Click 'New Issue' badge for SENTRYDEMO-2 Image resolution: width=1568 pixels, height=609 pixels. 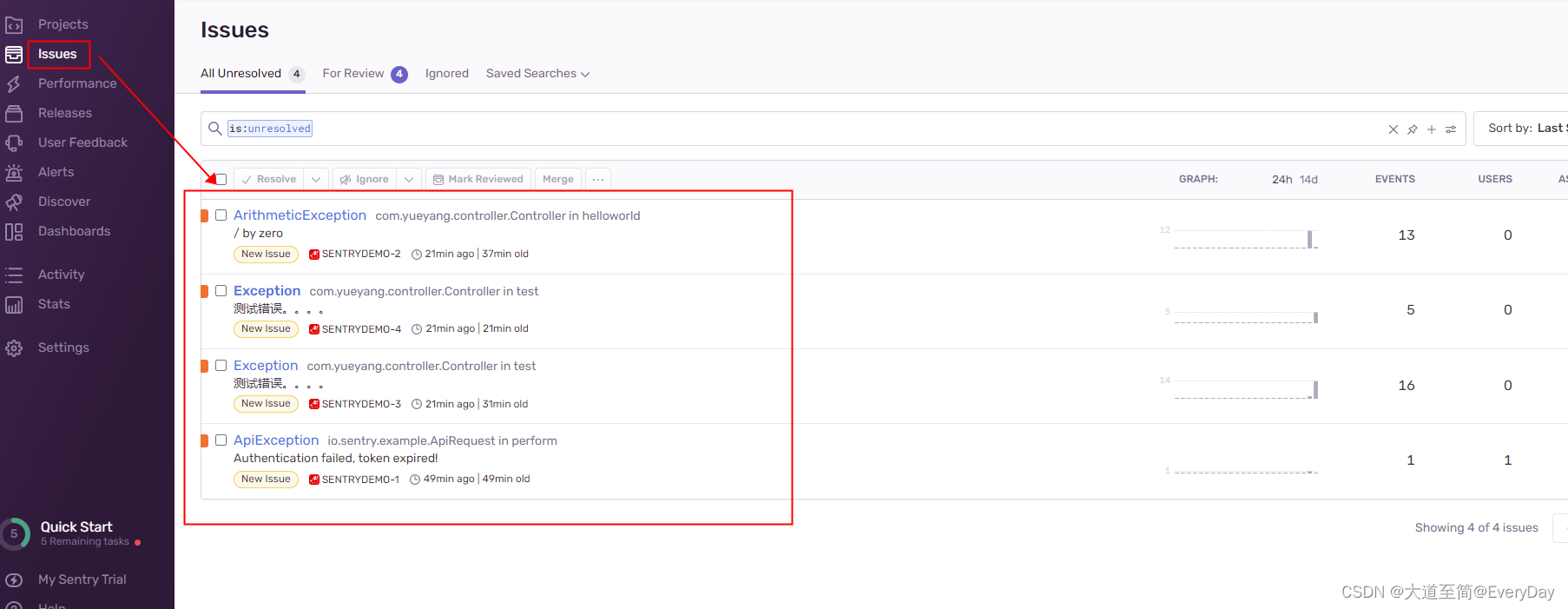tap(266, 255)
